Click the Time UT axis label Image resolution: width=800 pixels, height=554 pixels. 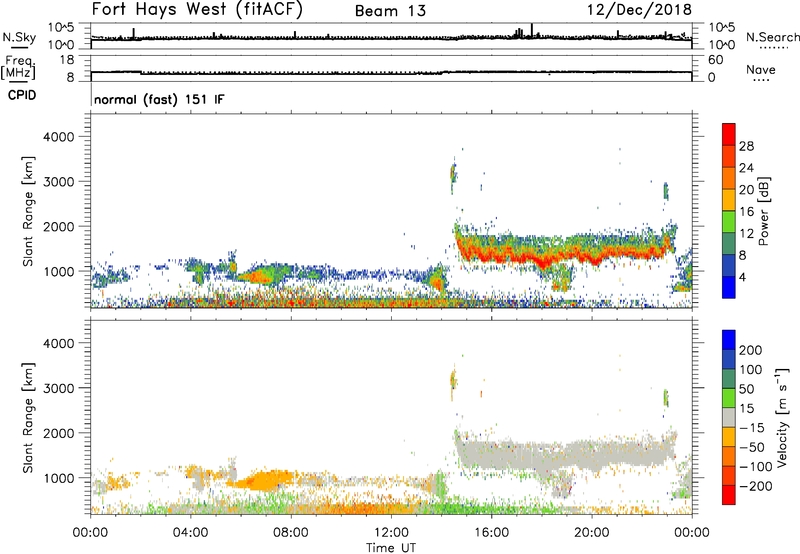(x=391, y=547)
